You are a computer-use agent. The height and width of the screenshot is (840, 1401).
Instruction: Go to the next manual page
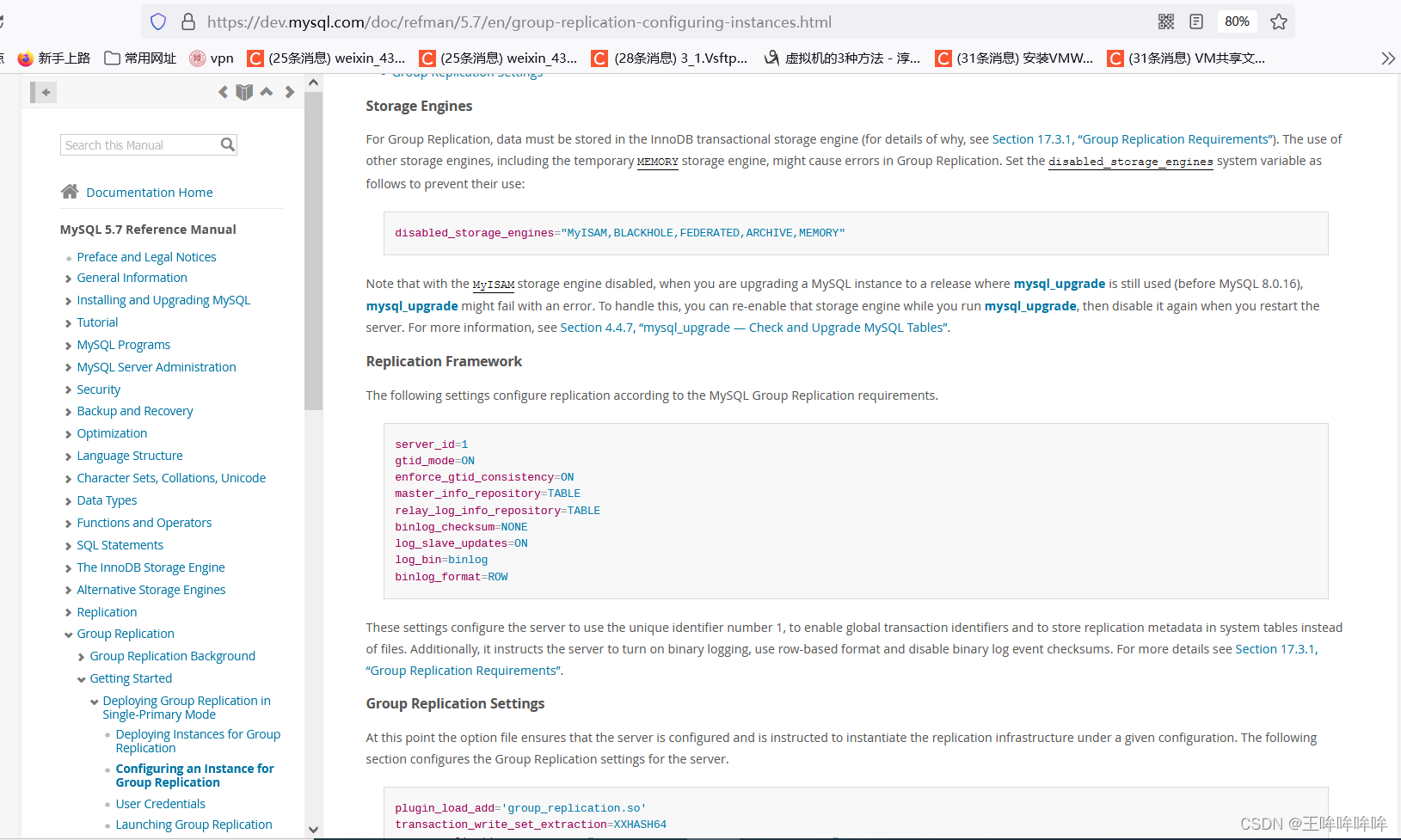(x=290, y=92)
